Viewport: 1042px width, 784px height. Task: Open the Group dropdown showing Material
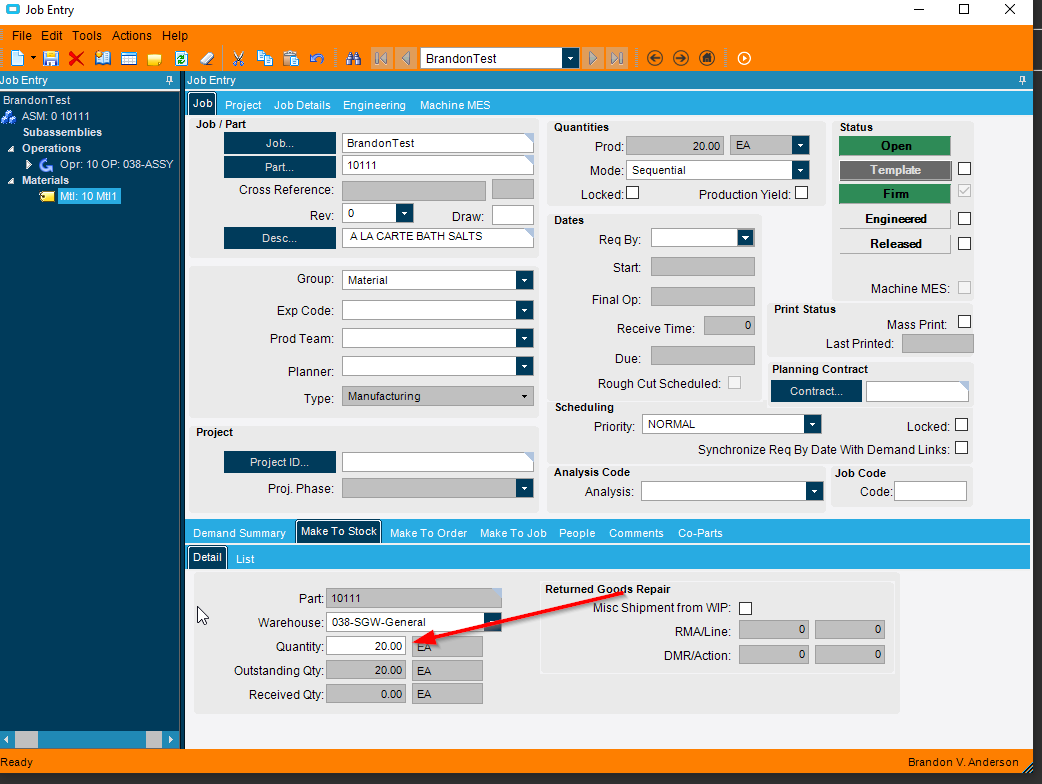click(x=524, y=280)
